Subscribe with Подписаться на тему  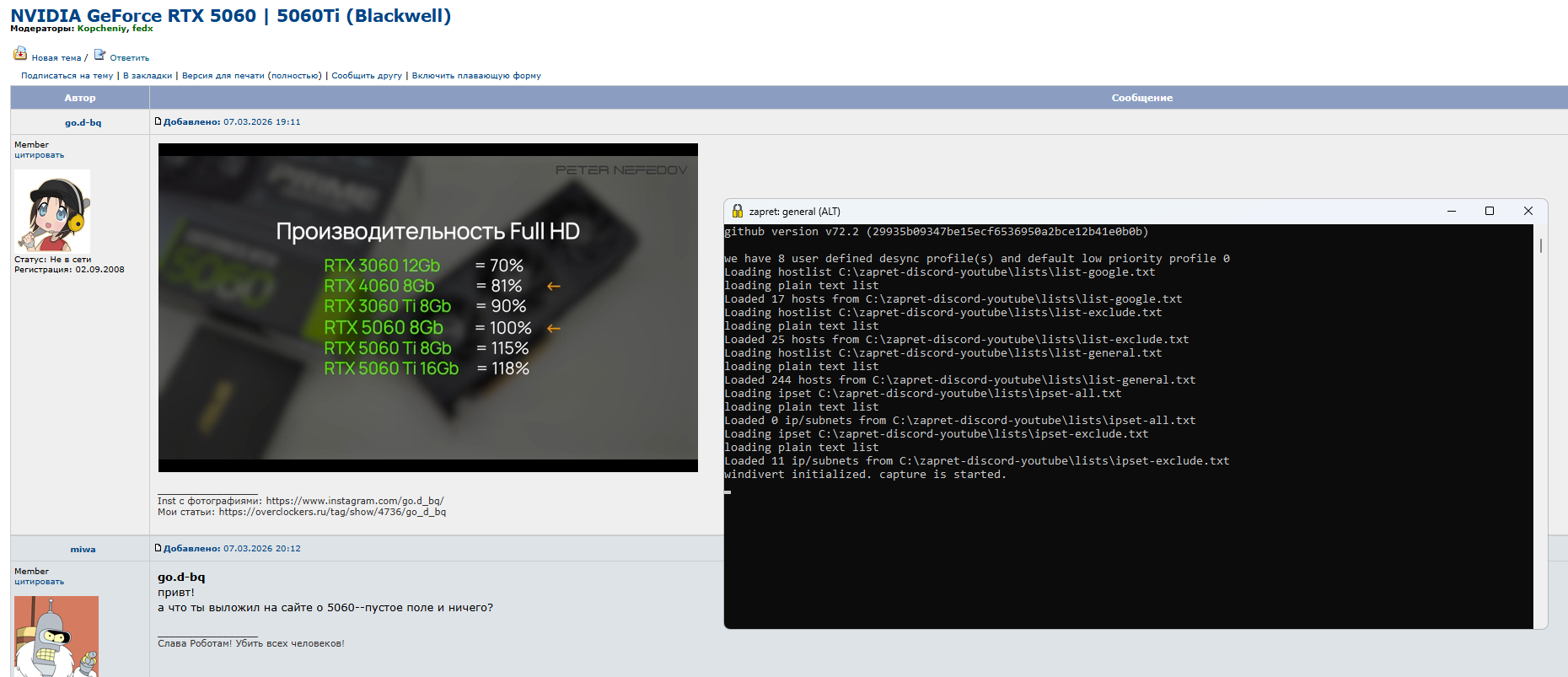67,76
